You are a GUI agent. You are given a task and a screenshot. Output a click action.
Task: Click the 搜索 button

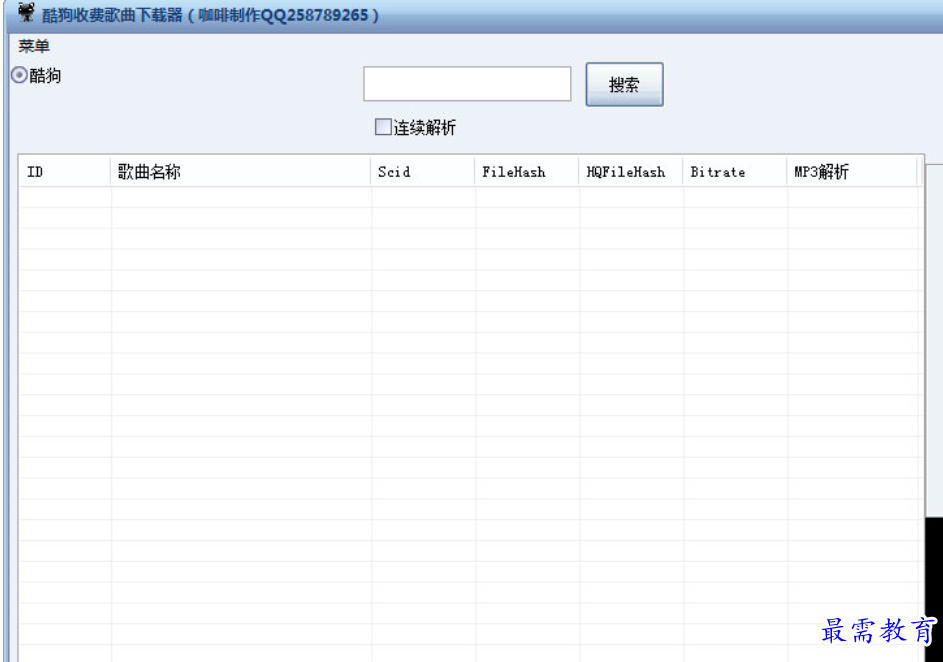pos(624,84)
